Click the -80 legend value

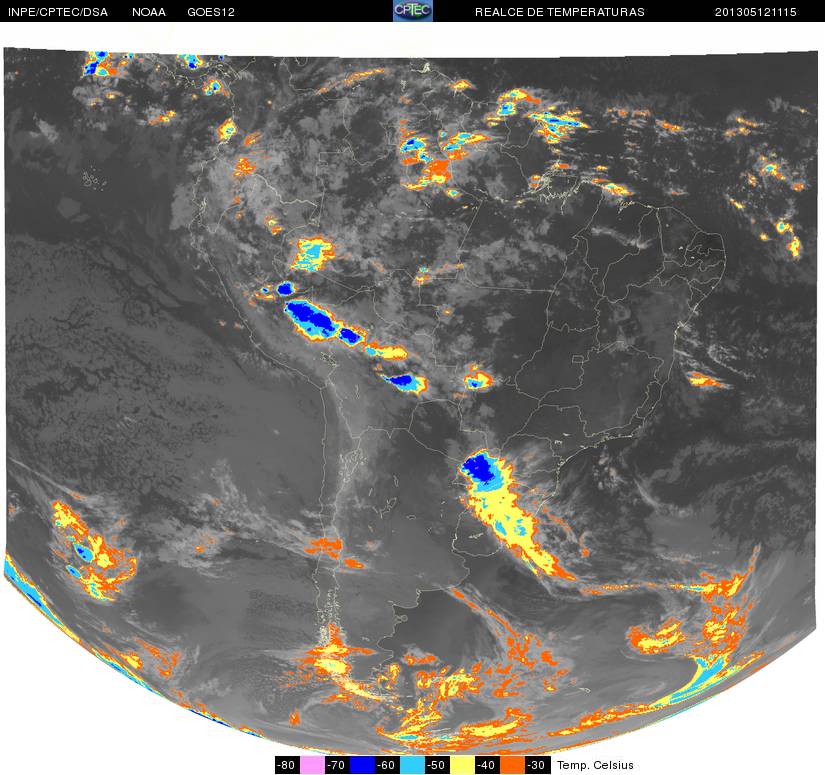click(287, 765)
